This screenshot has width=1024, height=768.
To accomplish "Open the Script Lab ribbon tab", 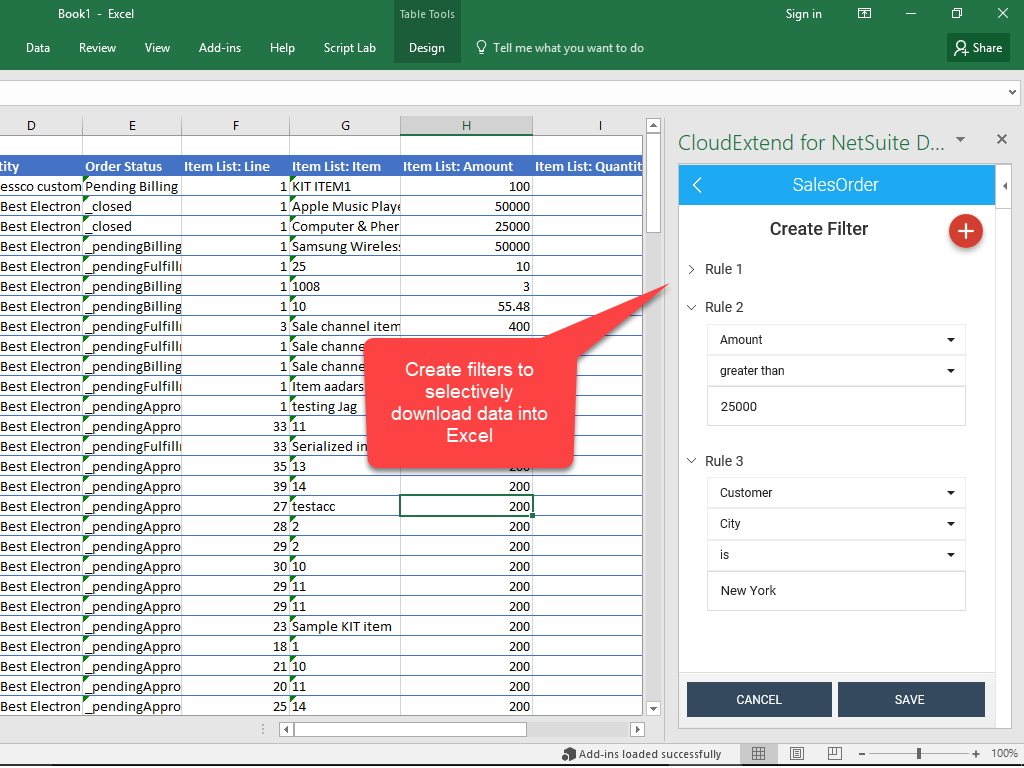I will (x=349, y=48).
